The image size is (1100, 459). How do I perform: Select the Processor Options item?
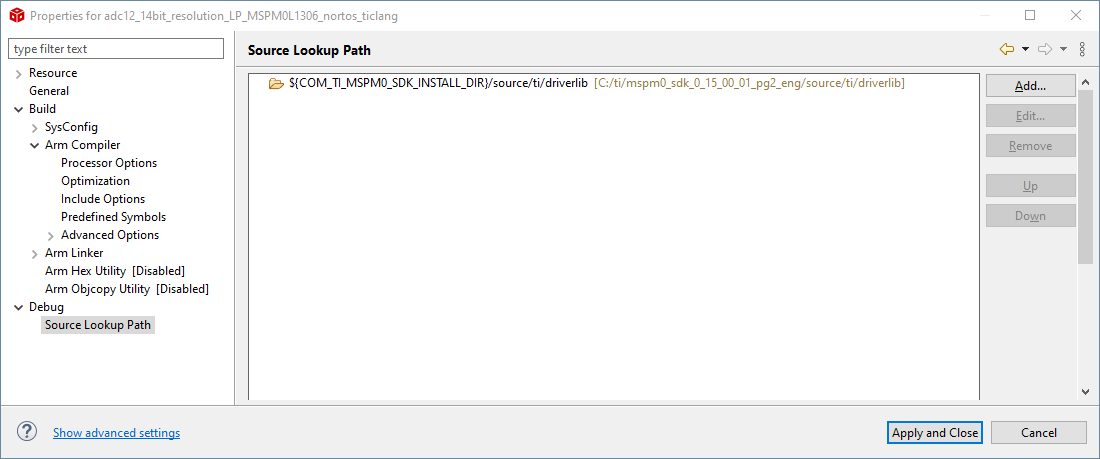[108, 163]
